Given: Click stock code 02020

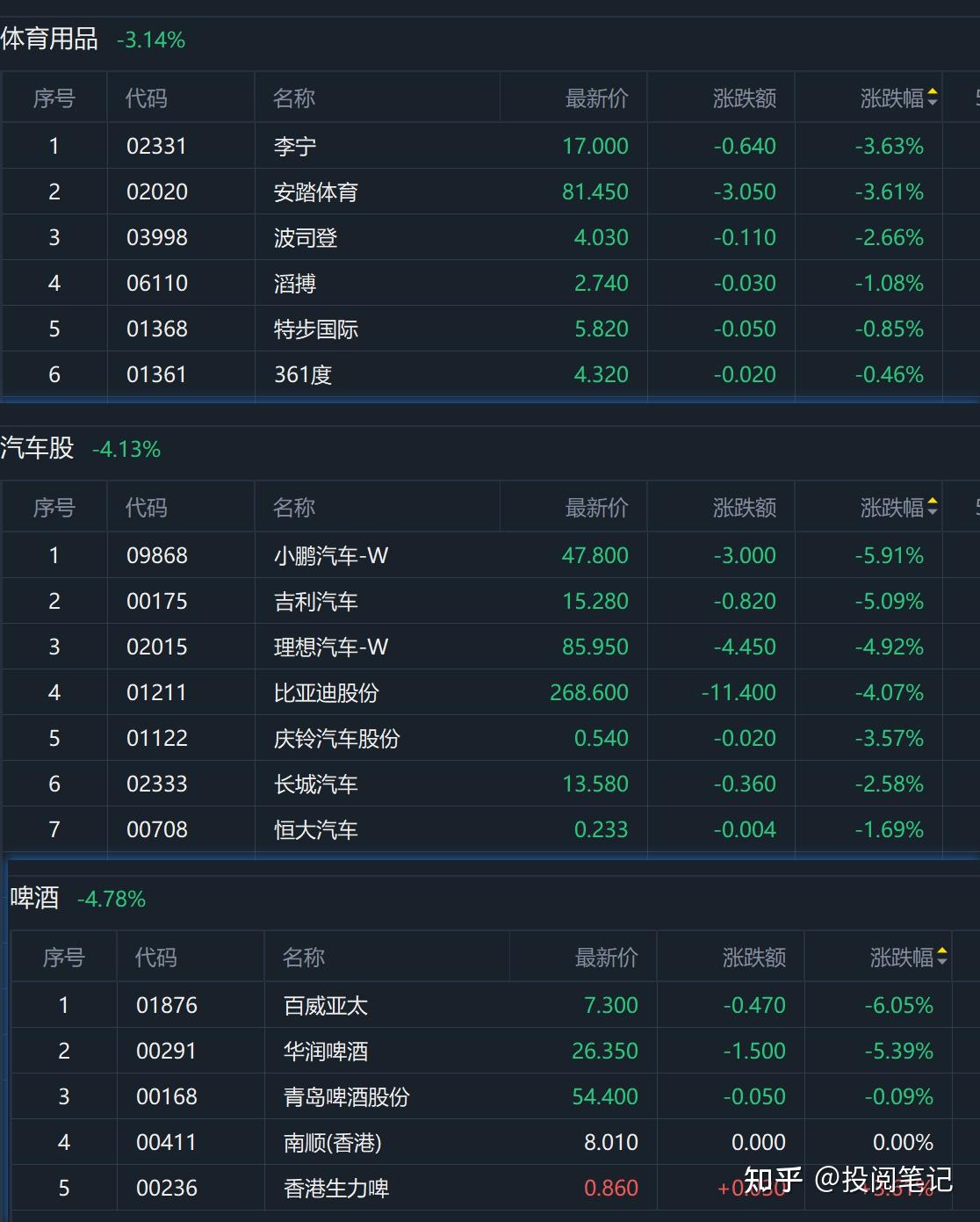Looking at the screenshot, I should coord(156,192).
